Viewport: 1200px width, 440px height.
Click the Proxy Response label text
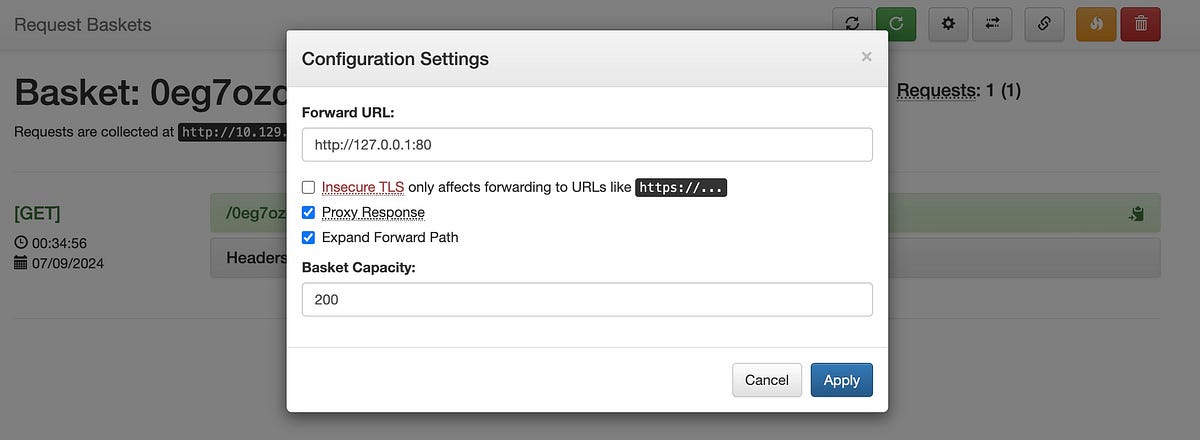[x=373, y=212]
